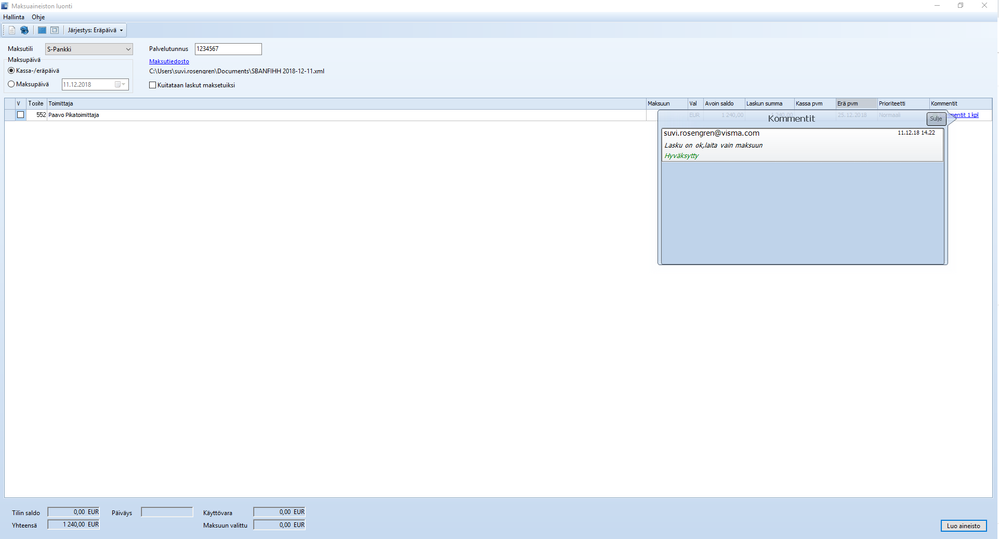Click the Prioriteetti column header
The height and width of the screenshot is (539, 999).
(x=903, y=103)
